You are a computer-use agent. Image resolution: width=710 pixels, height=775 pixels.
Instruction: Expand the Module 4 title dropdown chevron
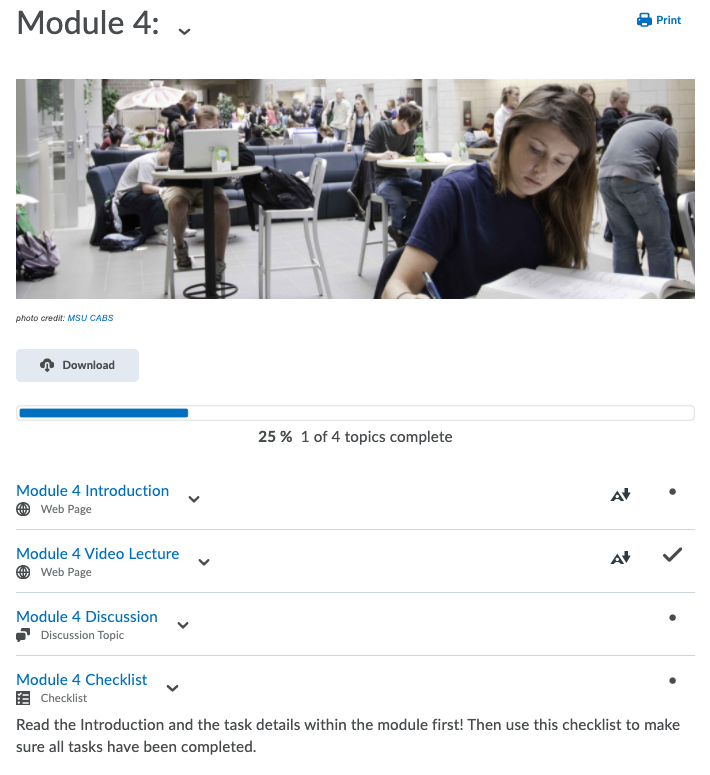click(x=184, y=32)
